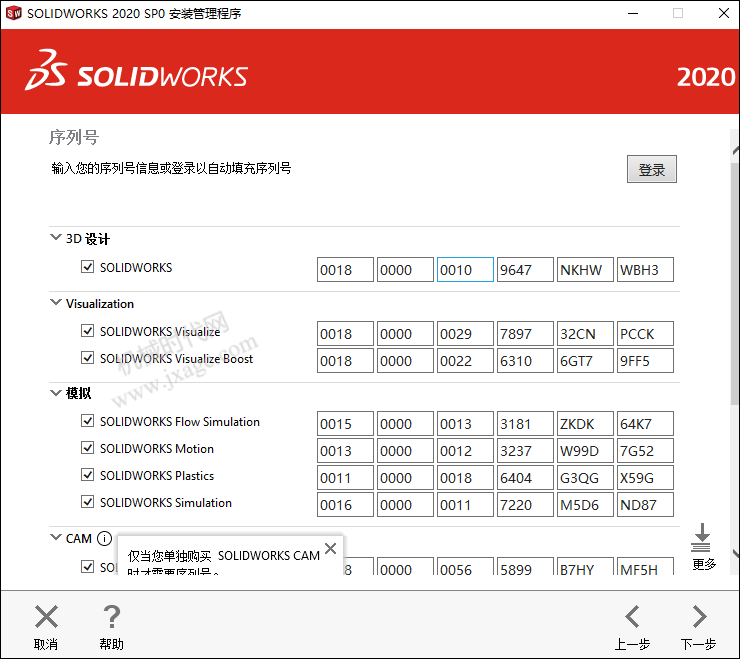
Task: Click the Motion serial field 3237
Action: 525,450
